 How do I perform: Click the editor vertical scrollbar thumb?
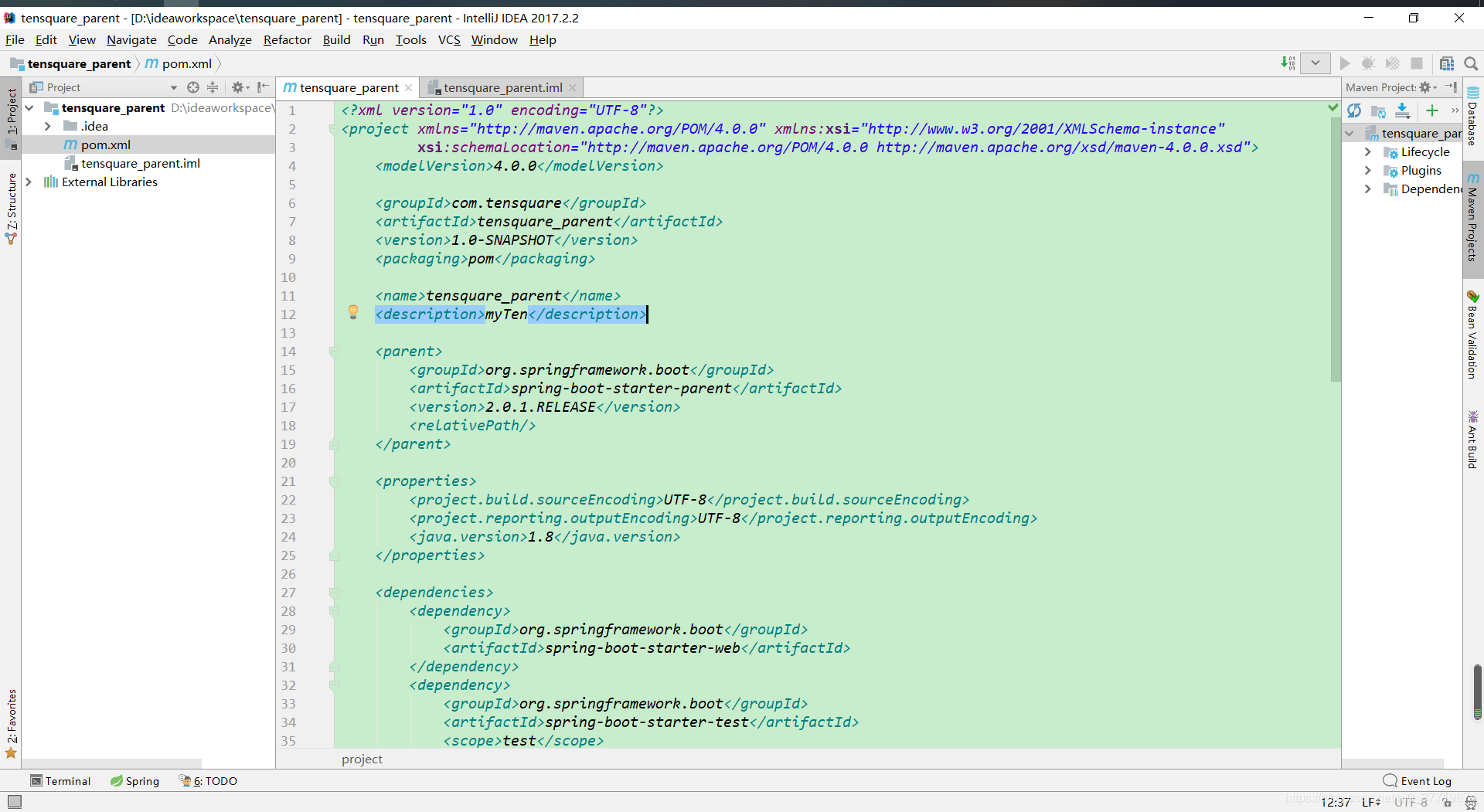point(1336,249)
